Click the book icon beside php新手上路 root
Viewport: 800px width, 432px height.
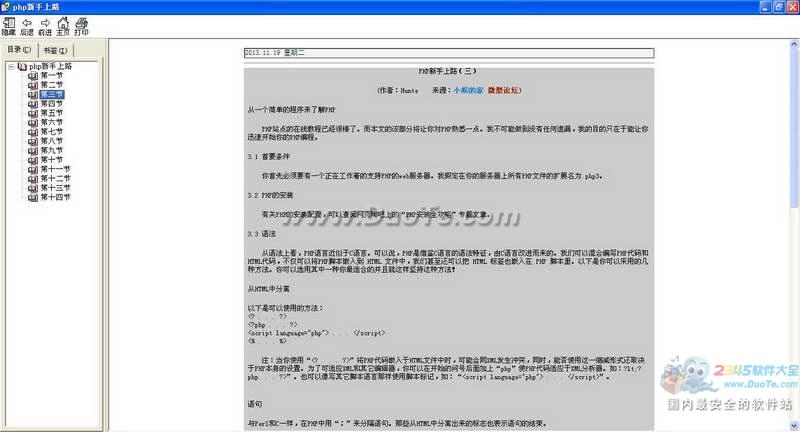22,67
